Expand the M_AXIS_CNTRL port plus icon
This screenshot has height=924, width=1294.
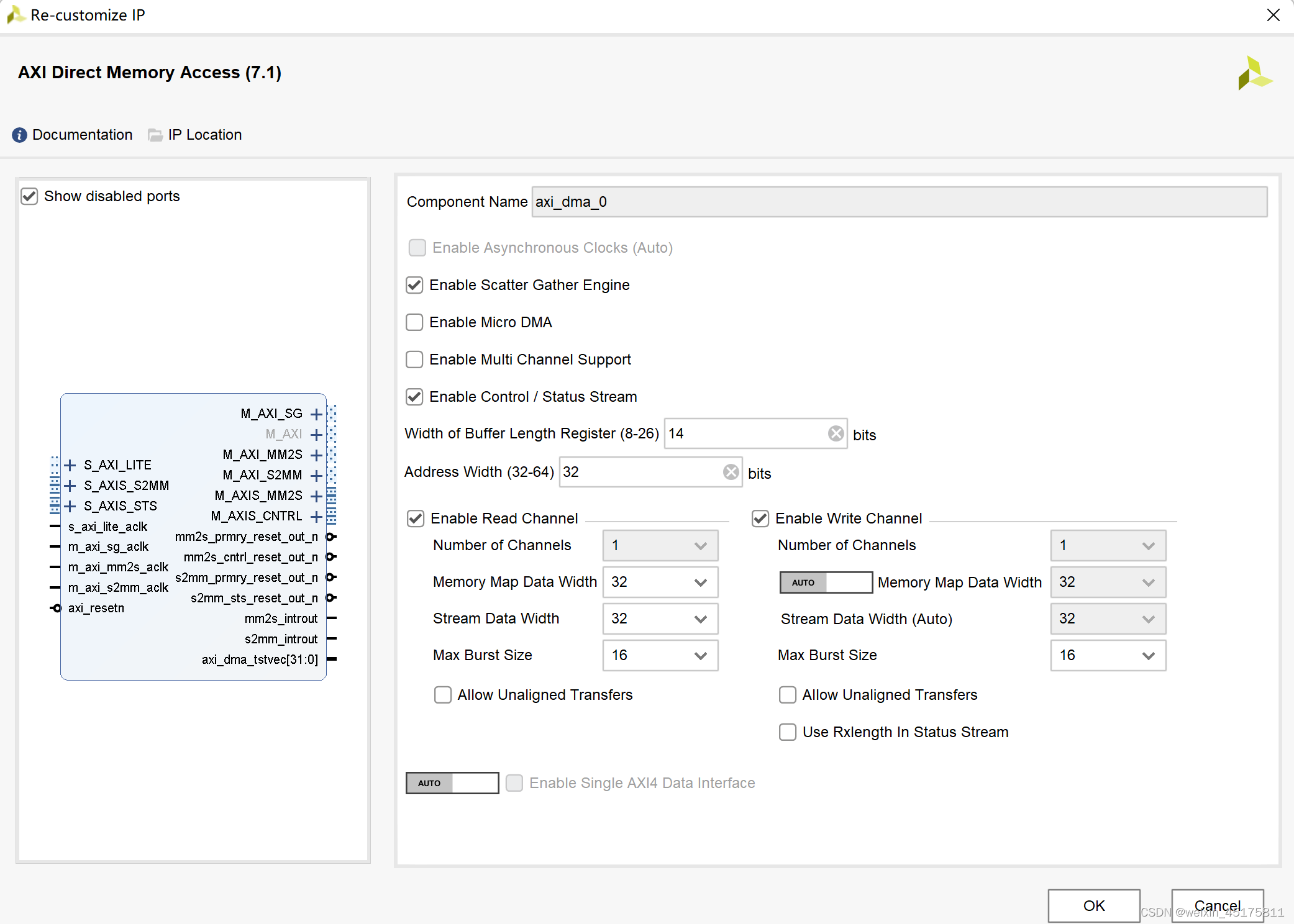click(316, 517)
